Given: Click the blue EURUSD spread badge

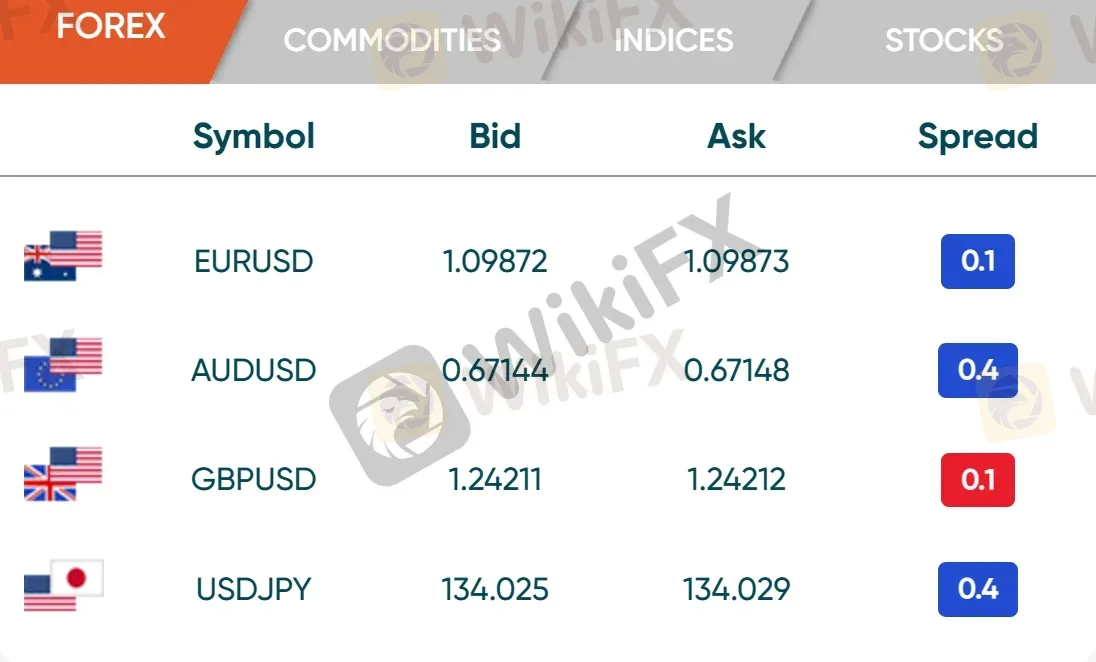Looking at the screenshot, I should pos(977,261).
